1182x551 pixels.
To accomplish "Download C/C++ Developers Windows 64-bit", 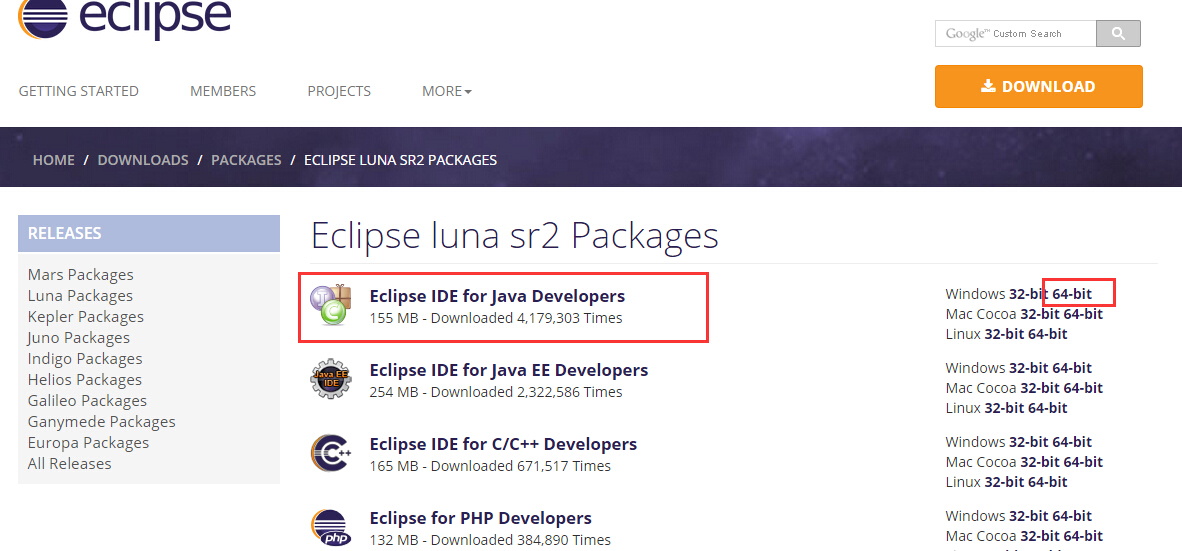I will [1072, 442].
